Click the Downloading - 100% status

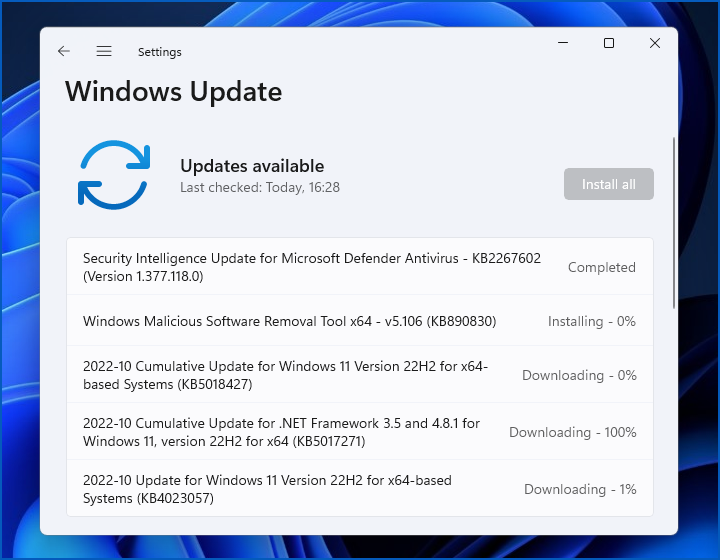[573, 432]
